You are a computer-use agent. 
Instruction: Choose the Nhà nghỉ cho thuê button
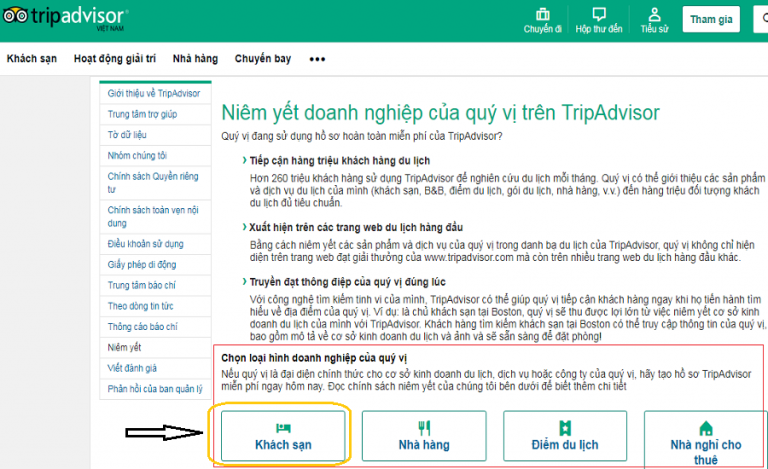pyautogui.click(x=705, y=439)
